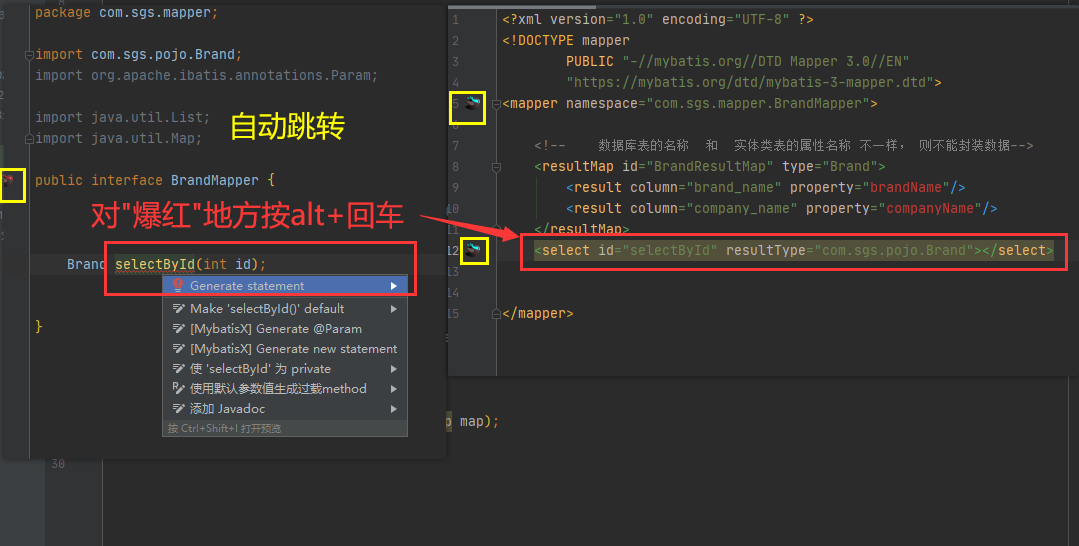Click resultType com.sgs.pojo.Brand in select tag
1079x546 pixels.
(894, 250)
